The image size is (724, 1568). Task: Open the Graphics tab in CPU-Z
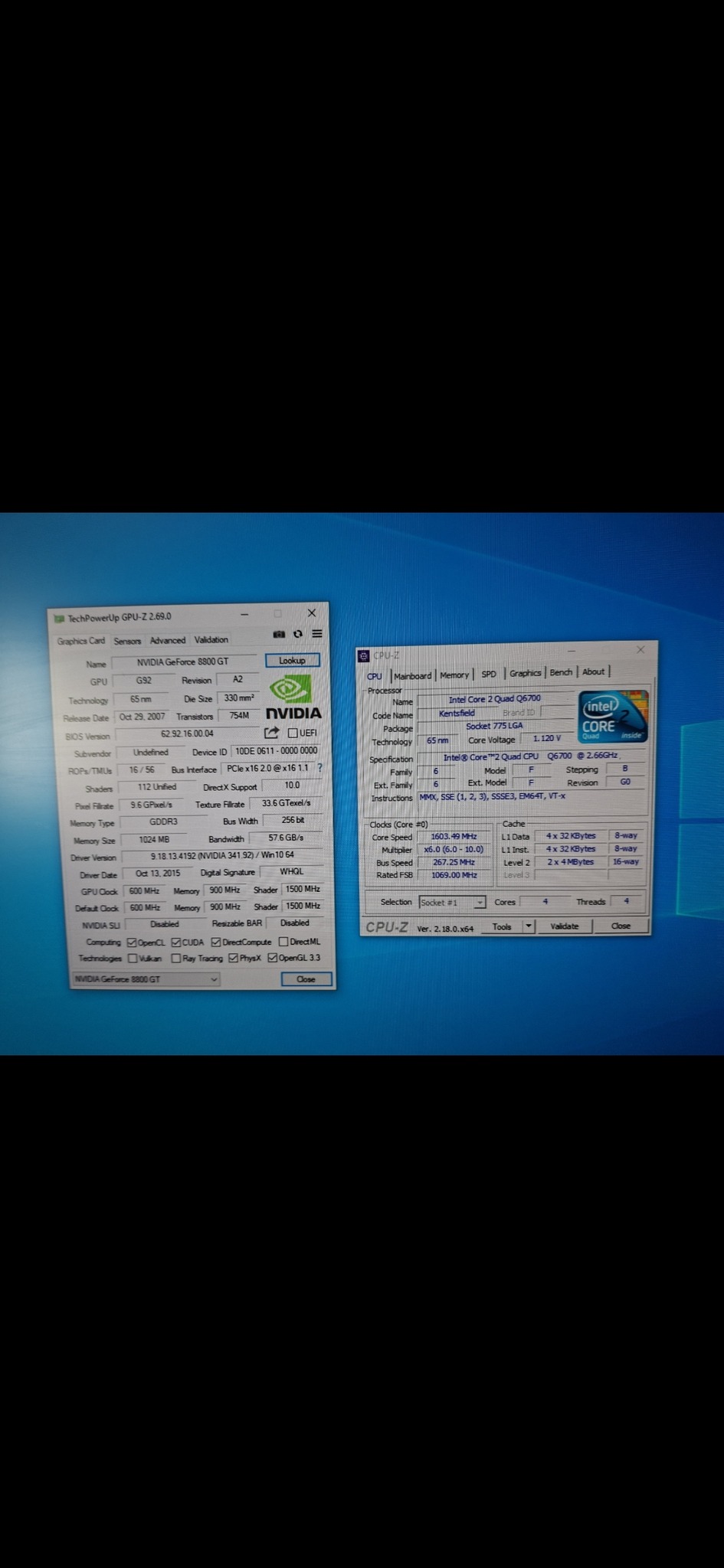[525, 673]
